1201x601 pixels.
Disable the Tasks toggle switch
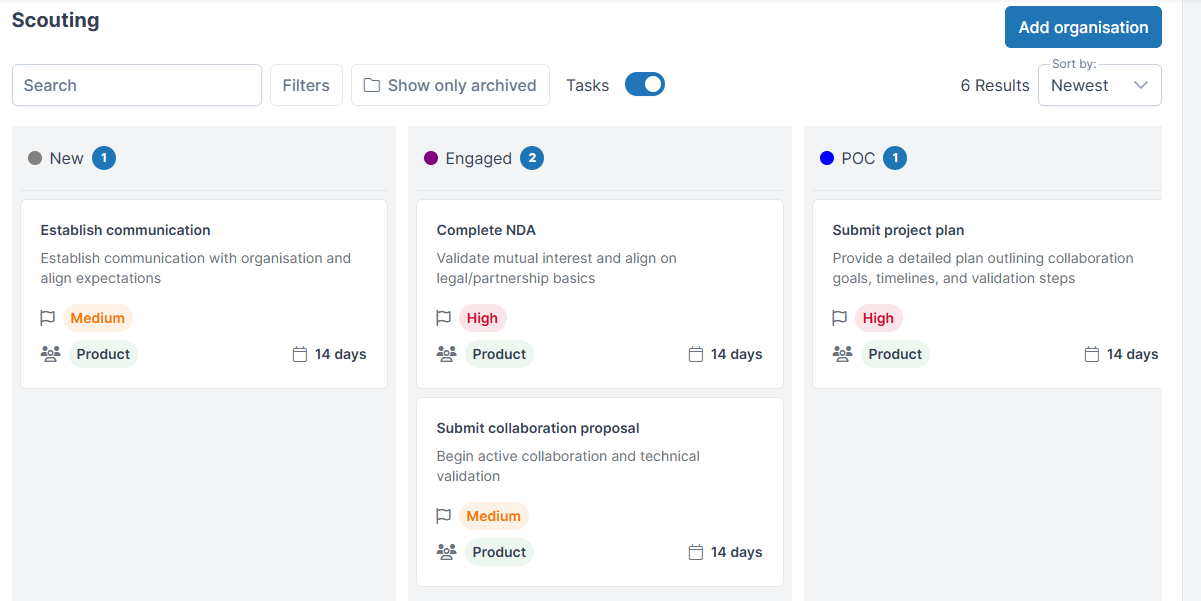click(x=645, y=85)
